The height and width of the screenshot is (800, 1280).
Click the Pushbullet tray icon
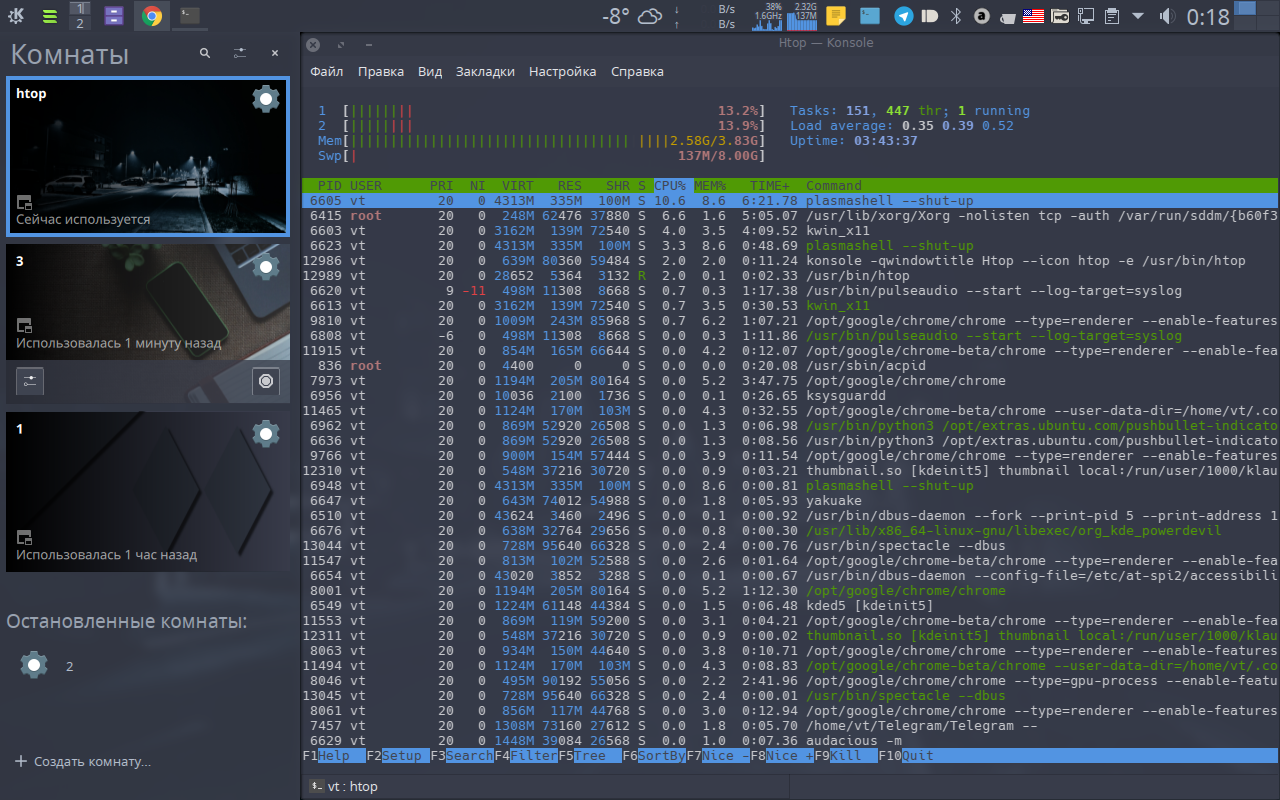(930, 16)
